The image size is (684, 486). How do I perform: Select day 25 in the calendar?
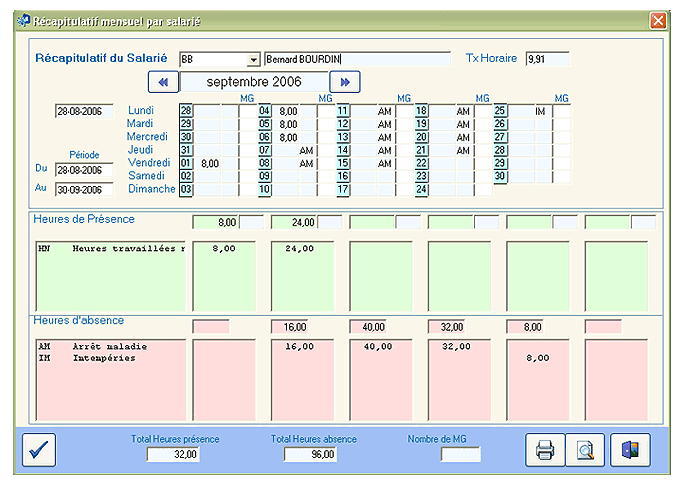[x=501, y=111]
